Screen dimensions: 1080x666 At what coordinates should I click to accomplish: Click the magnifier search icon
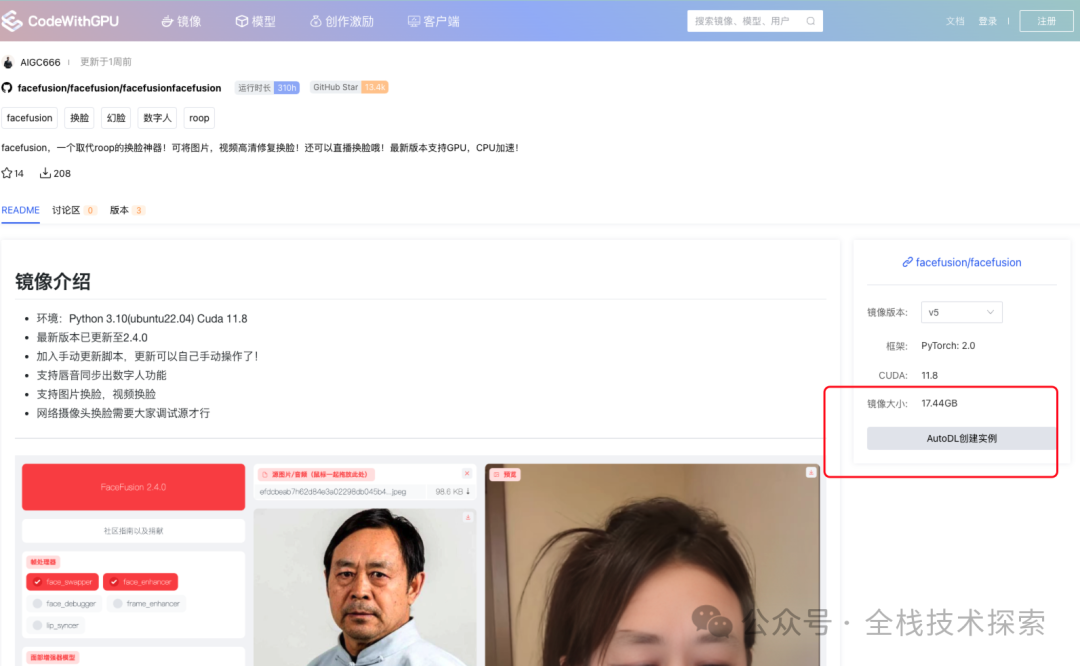[x=811, y=21]
